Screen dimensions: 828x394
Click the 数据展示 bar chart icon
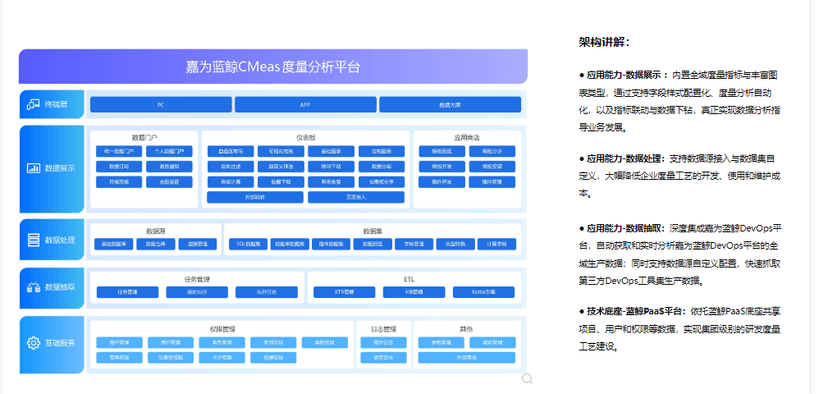33,168
